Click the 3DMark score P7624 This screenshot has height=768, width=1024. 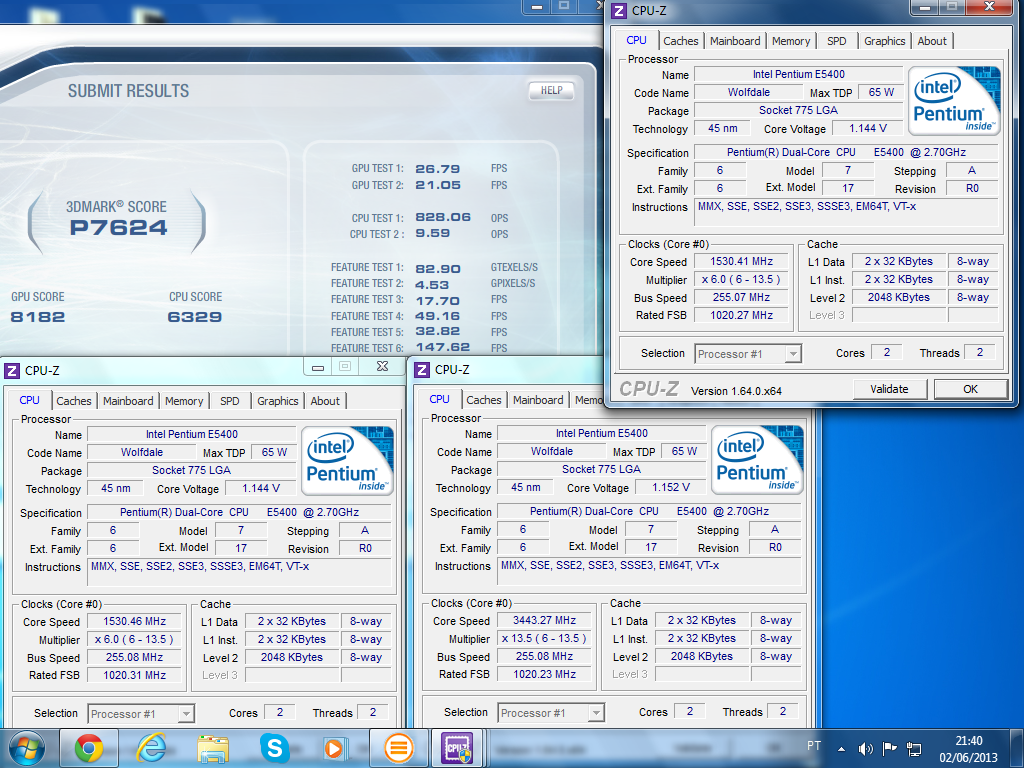coord(118,227)
